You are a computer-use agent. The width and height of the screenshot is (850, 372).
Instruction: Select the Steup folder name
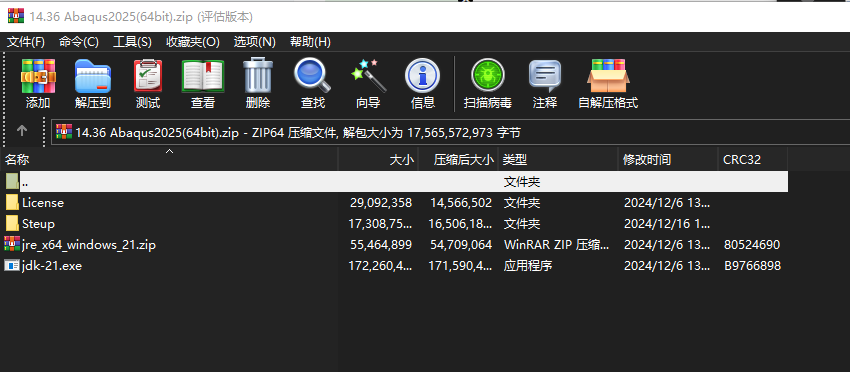[38, 223]
